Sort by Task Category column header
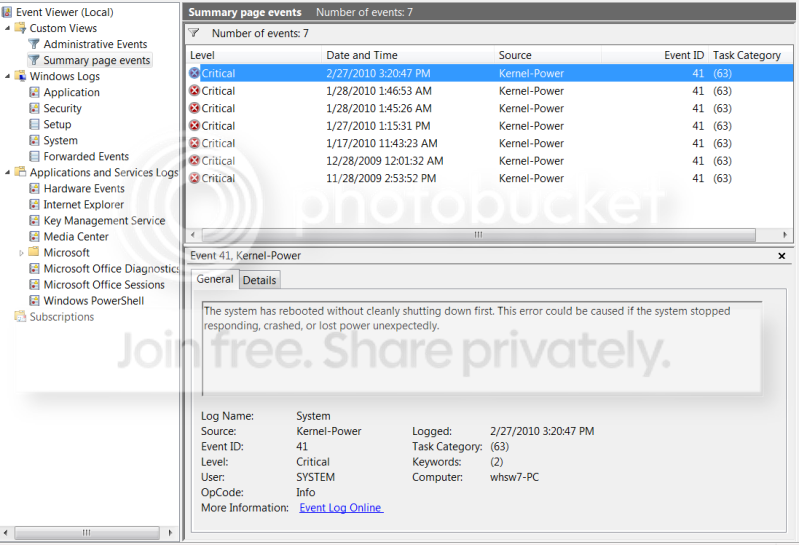 (x=751, y=55)
